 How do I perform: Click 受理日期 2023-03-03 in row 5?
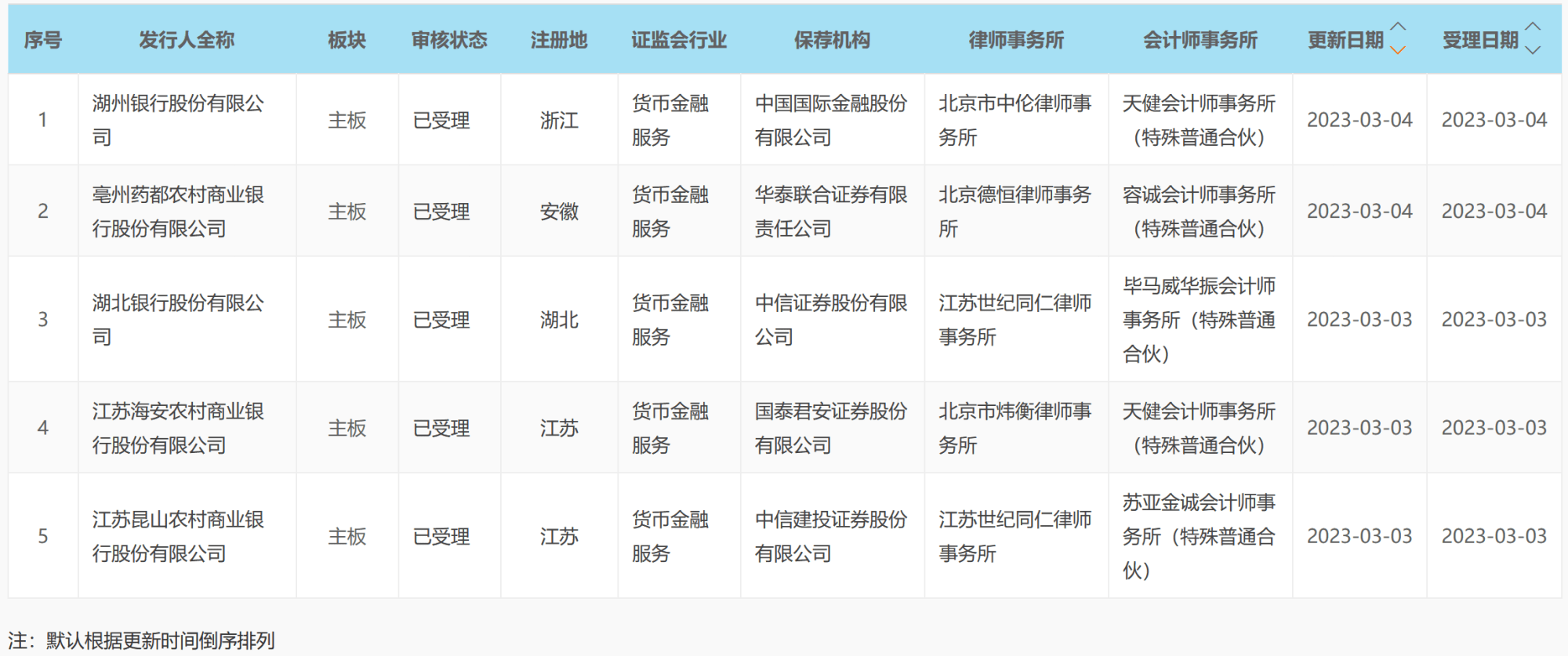coord(1494,536)
